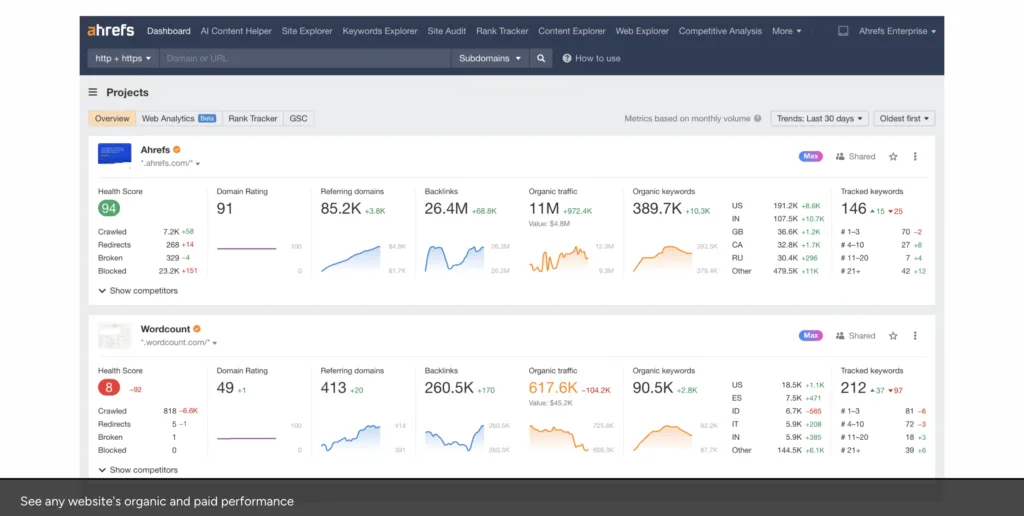Click the search magnifier icon

click(541, 58)
